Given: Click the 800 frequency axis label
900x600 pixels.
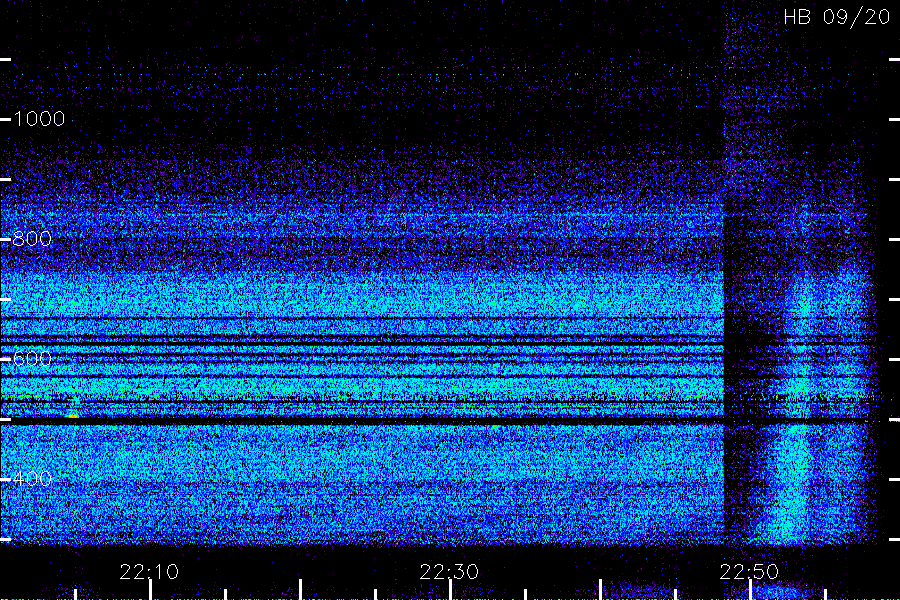Looking at the screenshot, I should [32, 239].
